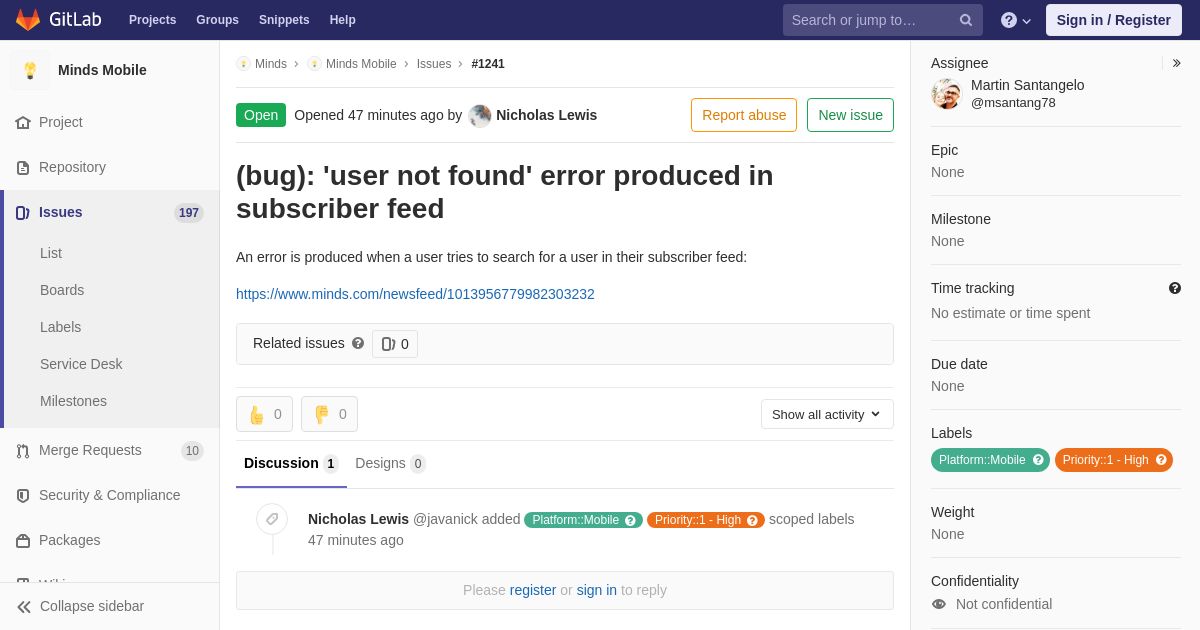
Task: Click the #1241 breadcrumb
Action: click(x=488, y=64)
